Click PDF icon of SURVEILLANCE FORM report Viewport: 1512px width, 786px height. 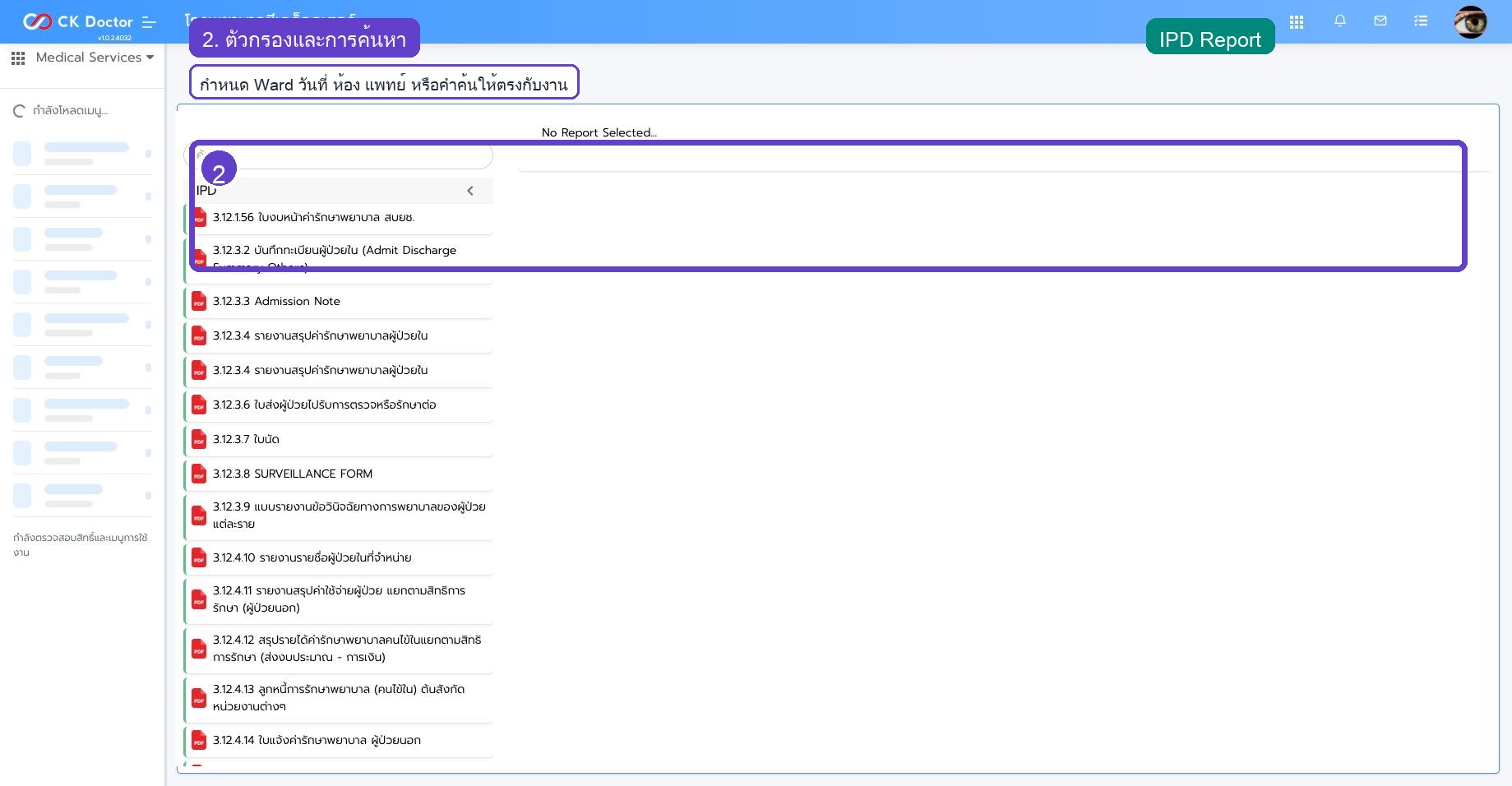(x=199, y=474)
